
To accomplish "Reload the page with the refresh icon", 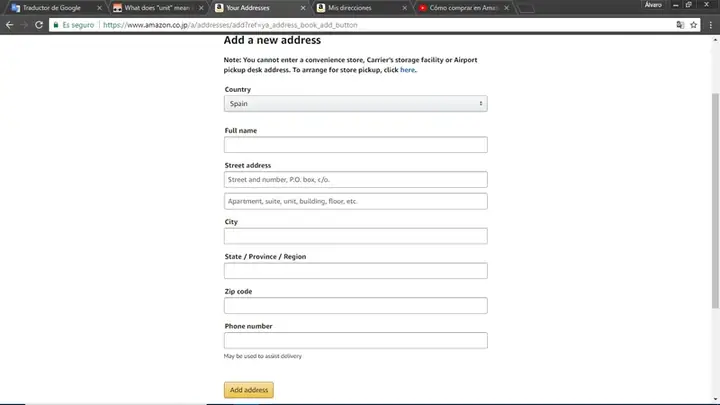I will point(39,25).
